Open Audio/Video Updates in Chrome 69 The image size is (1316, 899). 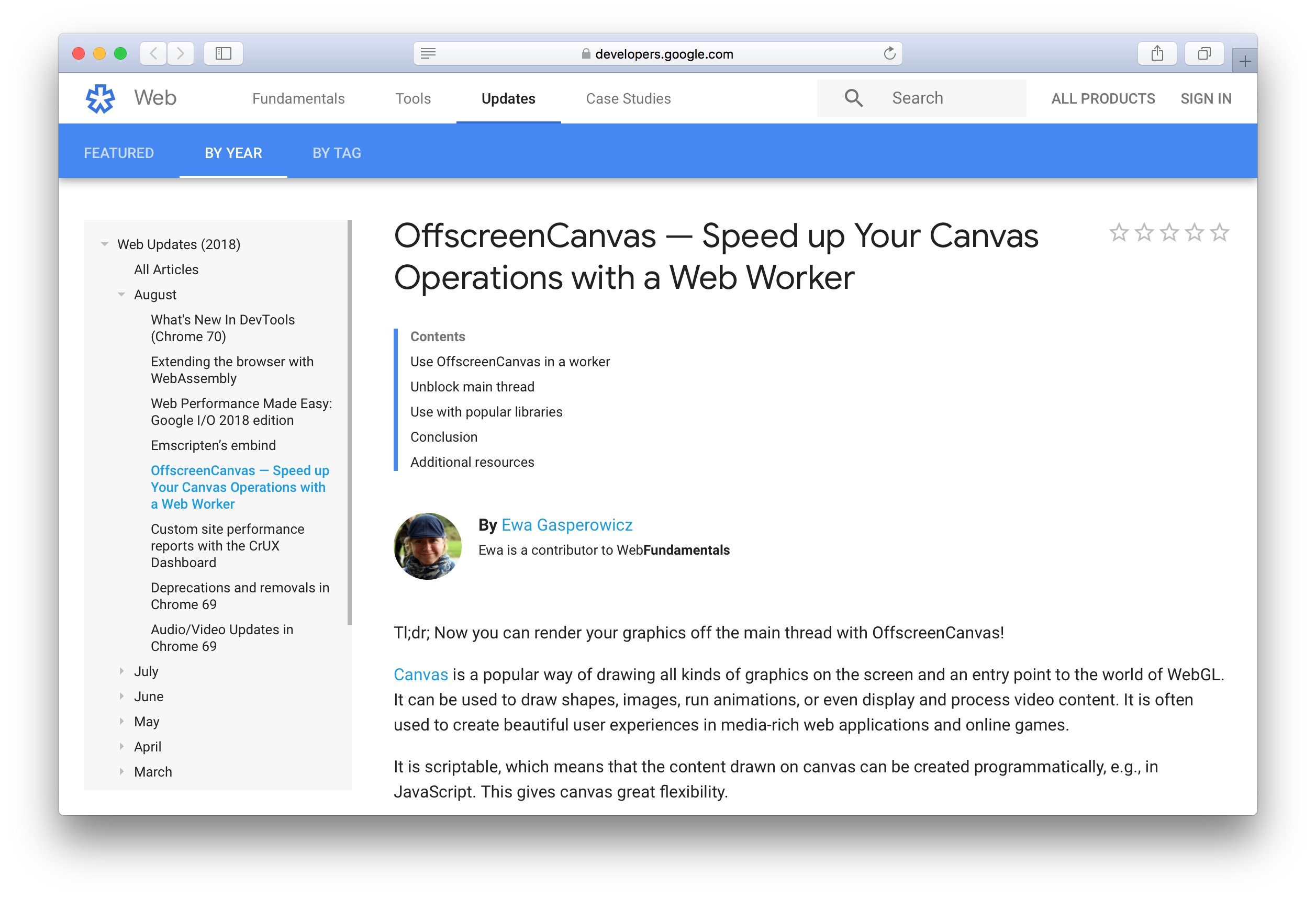tap(221, 637)
